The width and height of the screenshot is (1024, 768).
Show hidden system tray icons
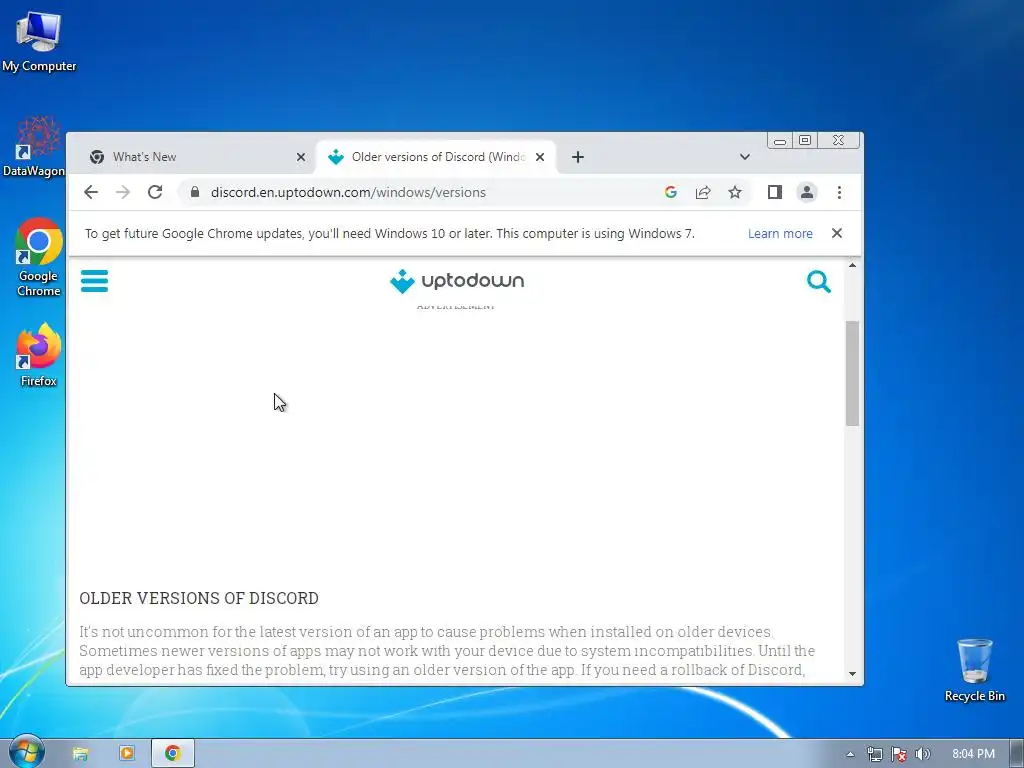click(850, 754)
